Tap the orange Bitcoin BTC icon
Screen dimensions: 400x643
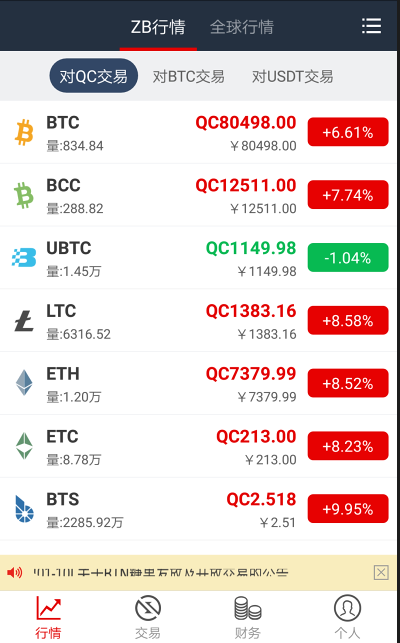point(24,132)
